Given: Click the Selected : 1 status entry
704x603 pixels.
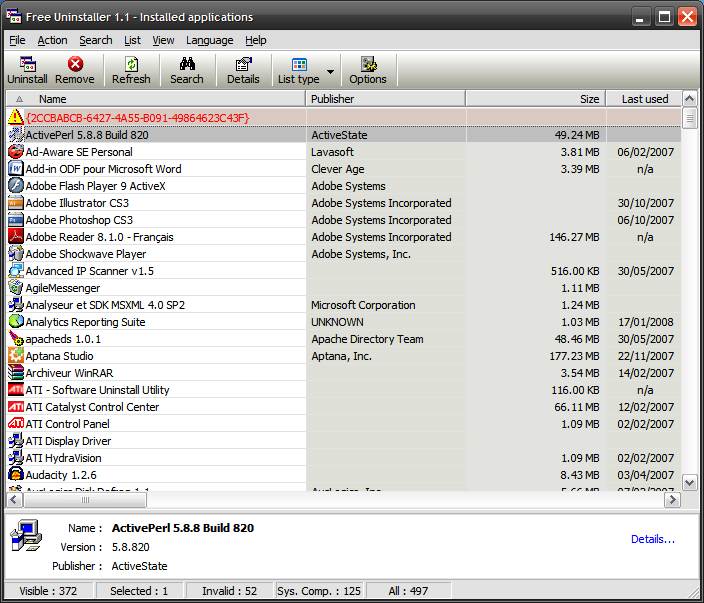Looking at the screenshot, I should click(x=139, y=591).
